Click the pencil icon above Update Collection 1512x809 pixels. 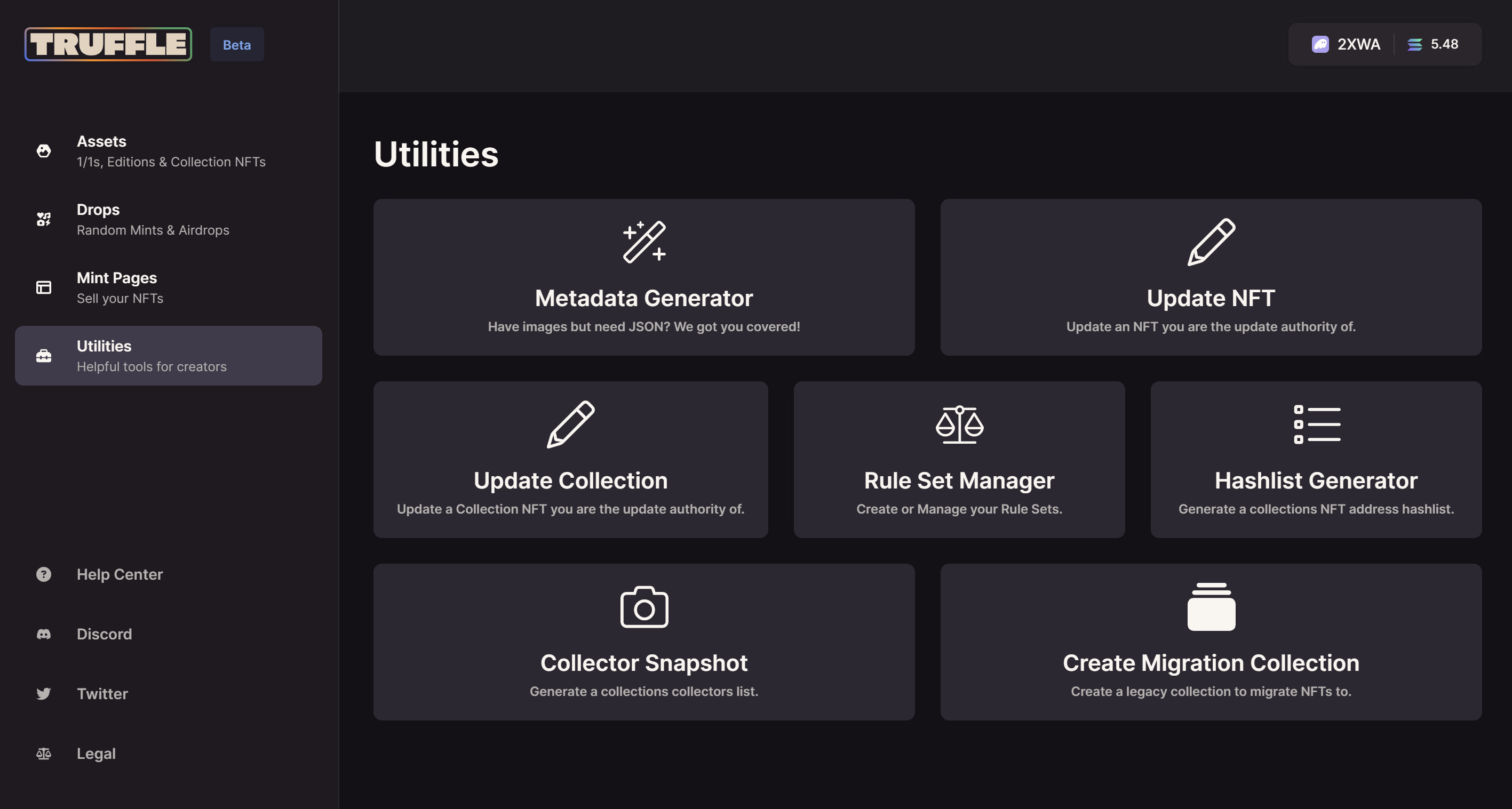[570, 424]
